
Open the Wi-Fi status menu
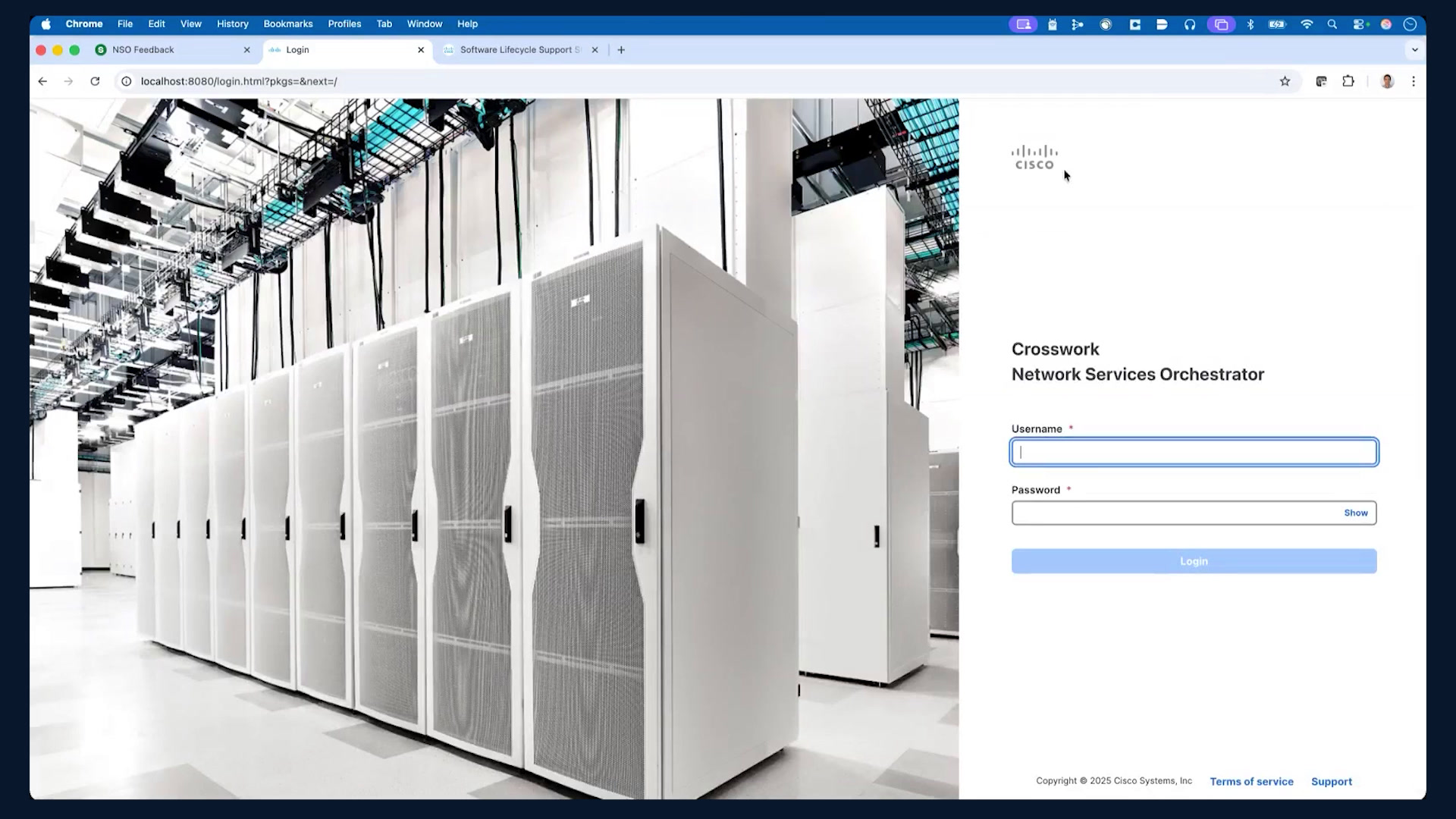[1306, 24]
